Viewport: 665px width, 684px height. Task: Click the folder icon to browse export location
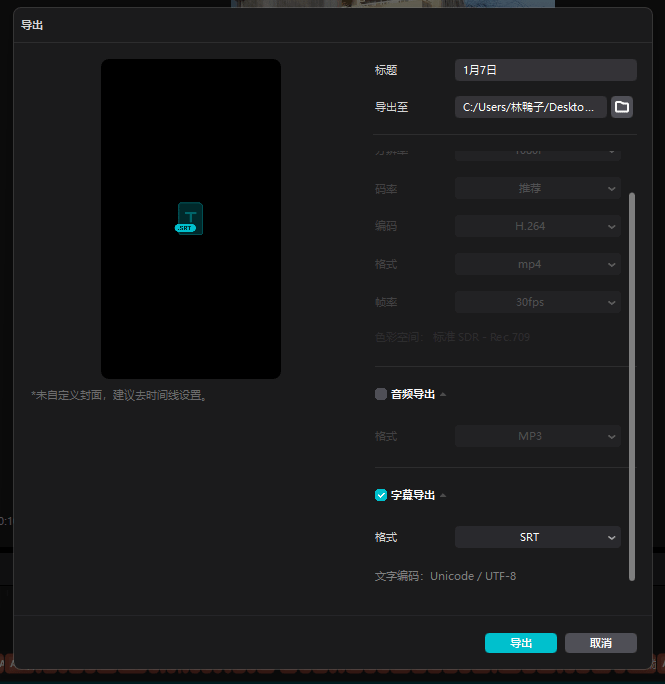pyautogui.click(x=622, y=107)
